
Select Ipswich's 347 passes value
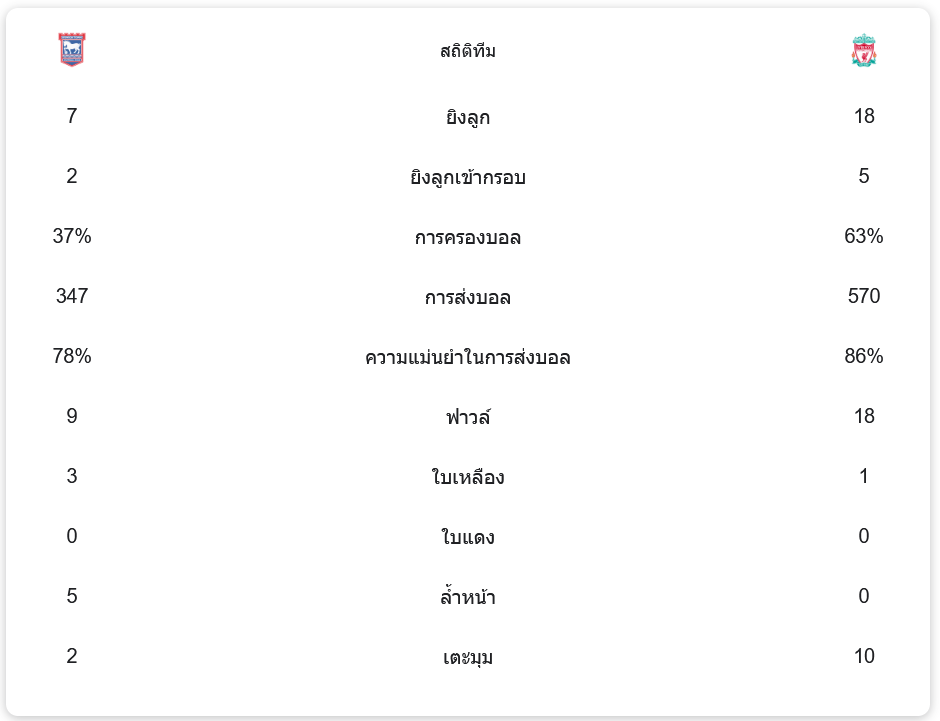(x=72, y=296)
